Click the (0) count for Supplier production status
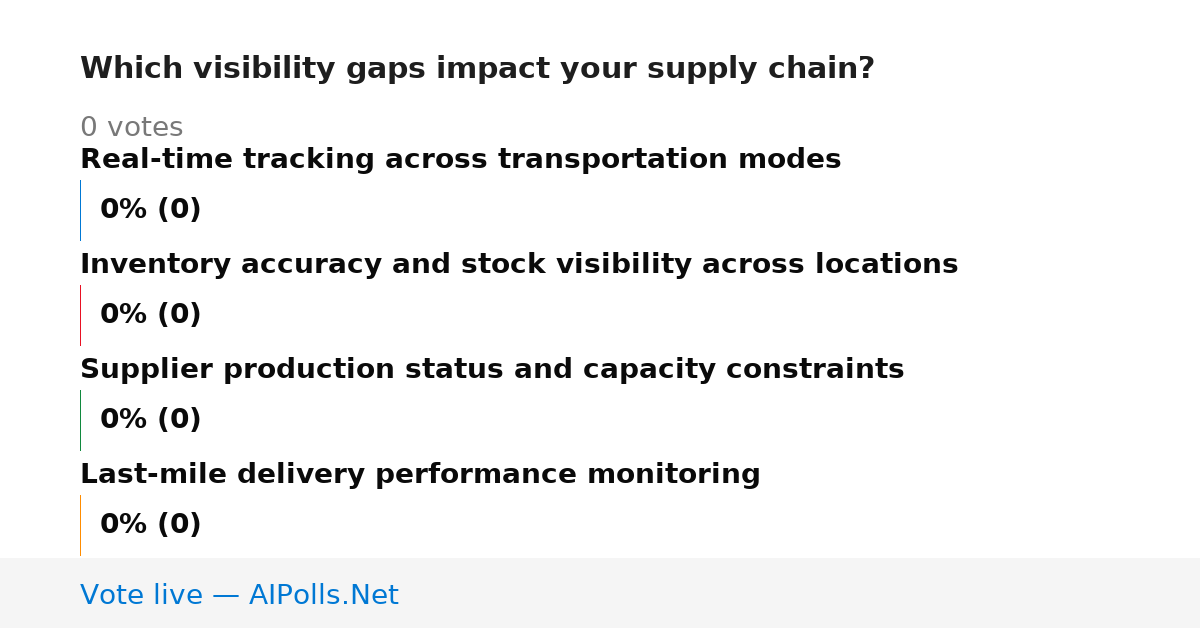 click(x=179, y=420)
